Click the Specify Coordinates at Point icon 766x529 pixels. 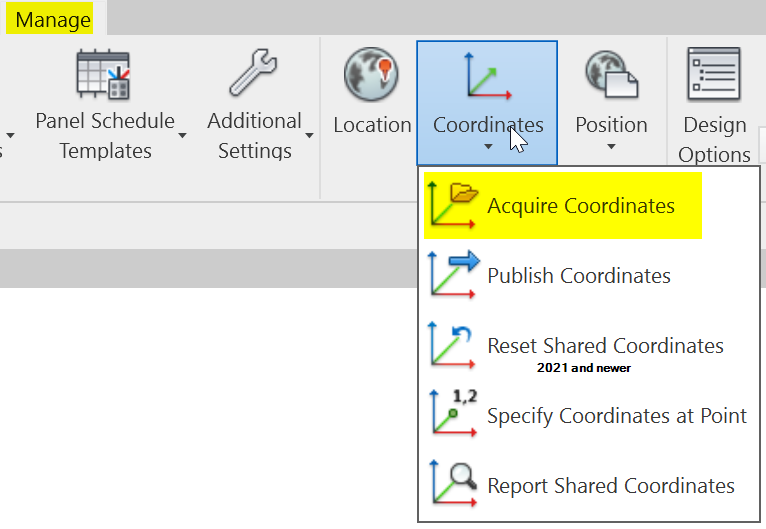pyautogui.click(x=453, y=415)
